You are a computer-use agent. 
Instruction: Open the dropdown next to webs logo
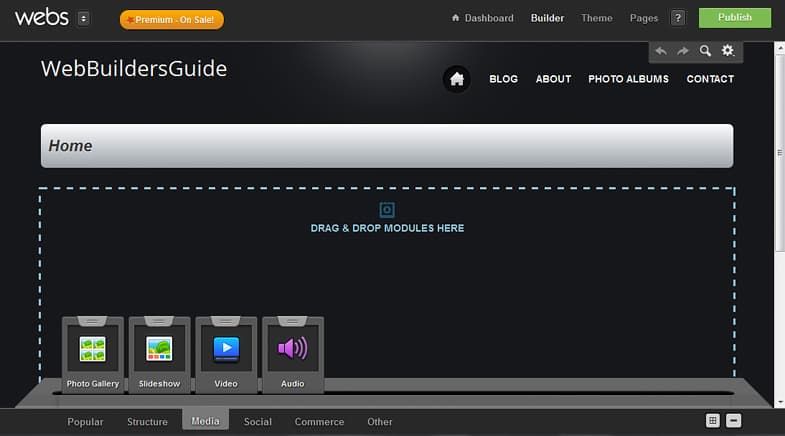pyautogui.click(x=84, y=19)
